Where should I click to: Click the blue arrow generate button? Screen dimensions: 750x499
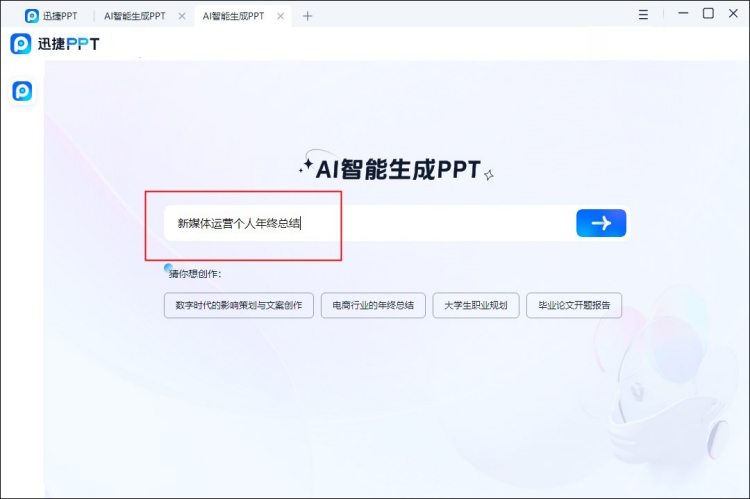tap(601, 223)
